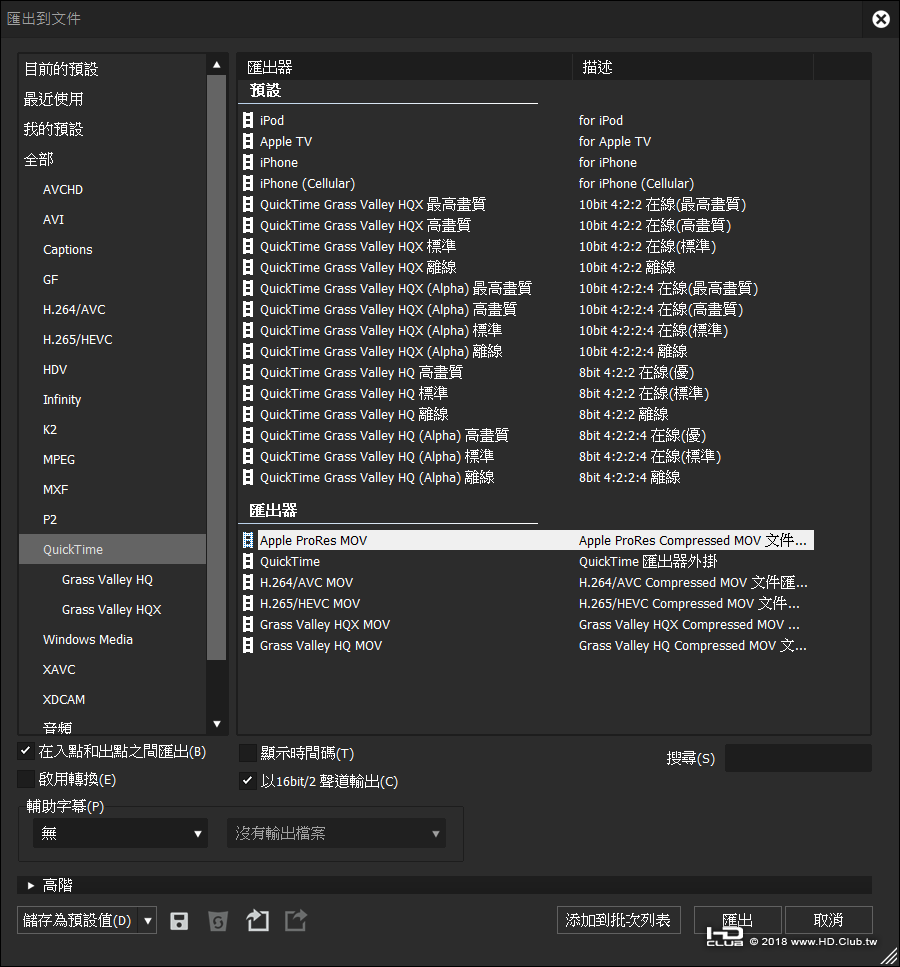Click the category list scrollbar thumb
Image resolution: width=900 pixels, height=967 pixels.
click(217, 368)
